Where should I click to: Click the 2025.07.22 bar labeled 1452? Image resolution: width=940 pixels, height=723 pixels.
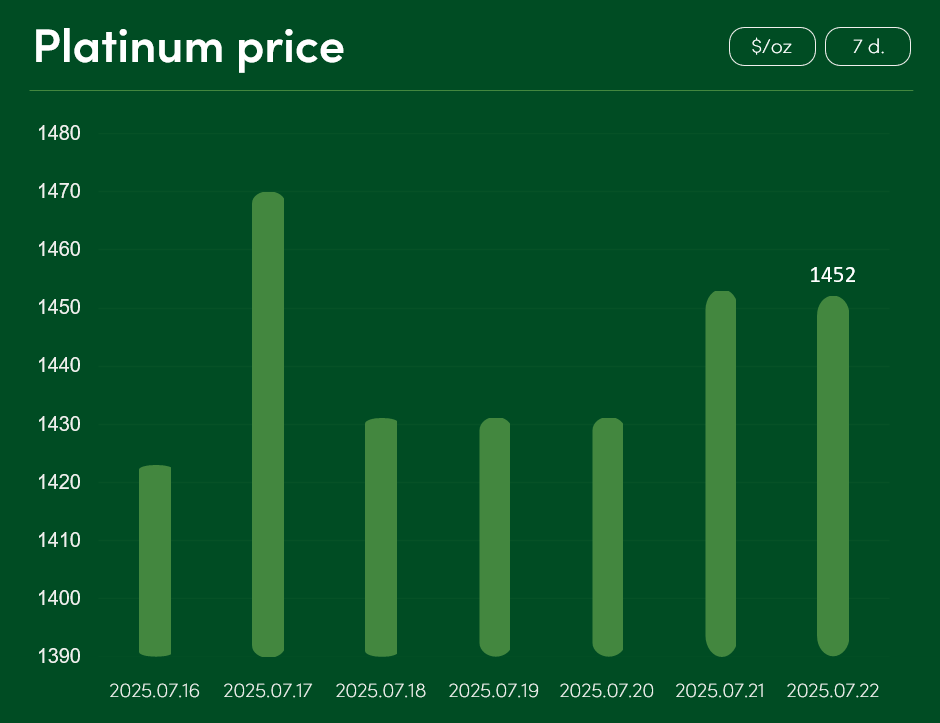click(x=833, y=476)
